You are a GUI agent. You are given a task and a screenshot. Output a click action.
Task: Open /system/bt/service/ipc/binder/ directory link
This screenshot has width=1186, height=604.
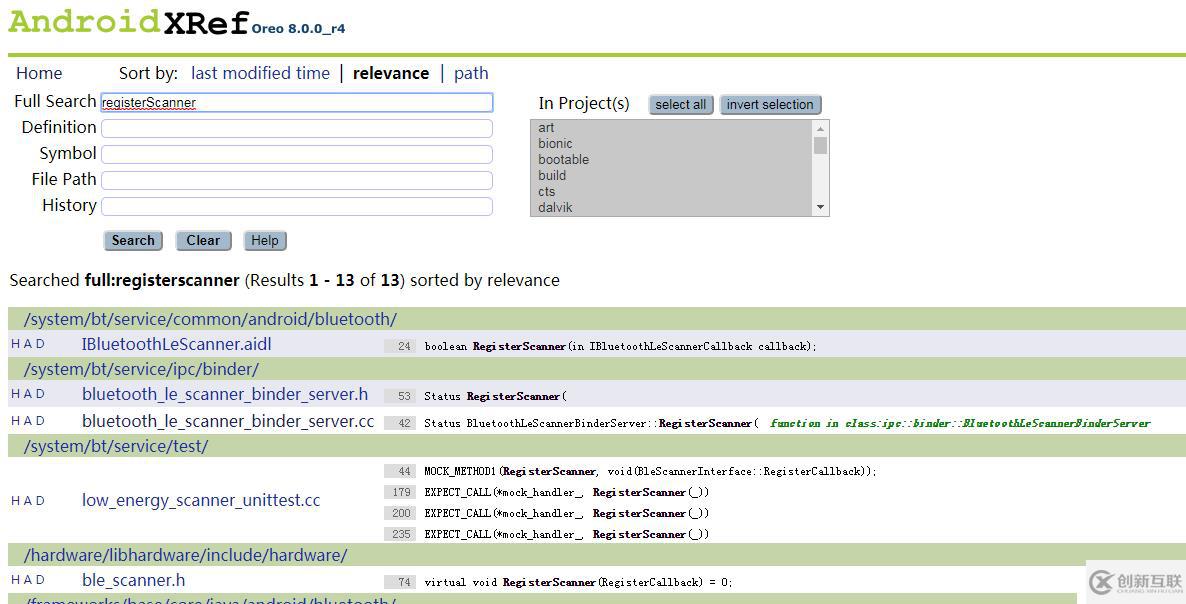point(141,369)
